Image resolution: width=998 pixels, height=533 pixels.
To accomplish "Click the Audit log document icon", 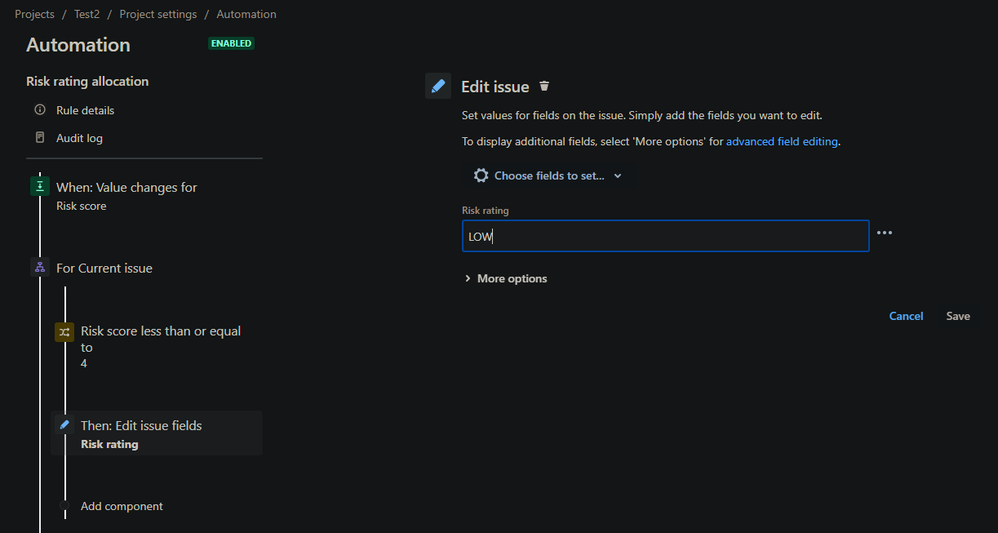I will [40, 138].
